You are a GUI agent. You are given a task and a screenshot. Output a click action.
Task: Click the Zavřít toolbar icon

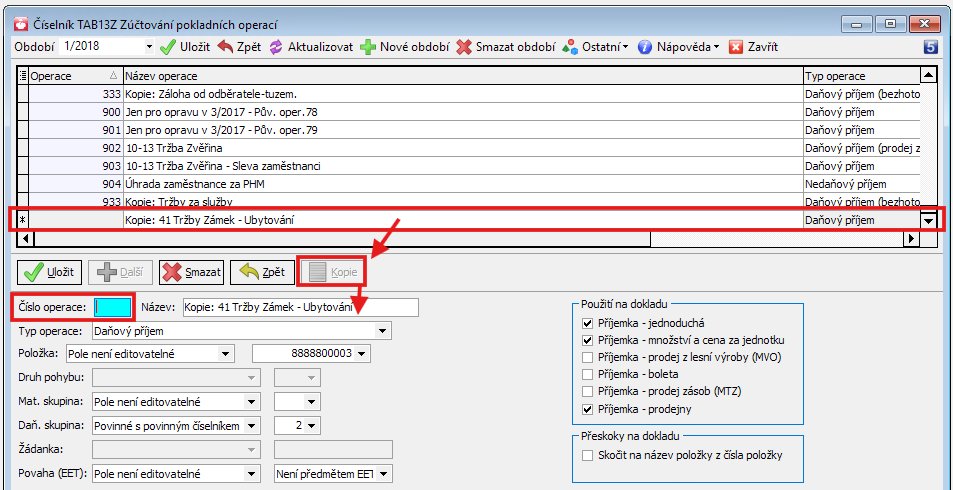[736, 47]
